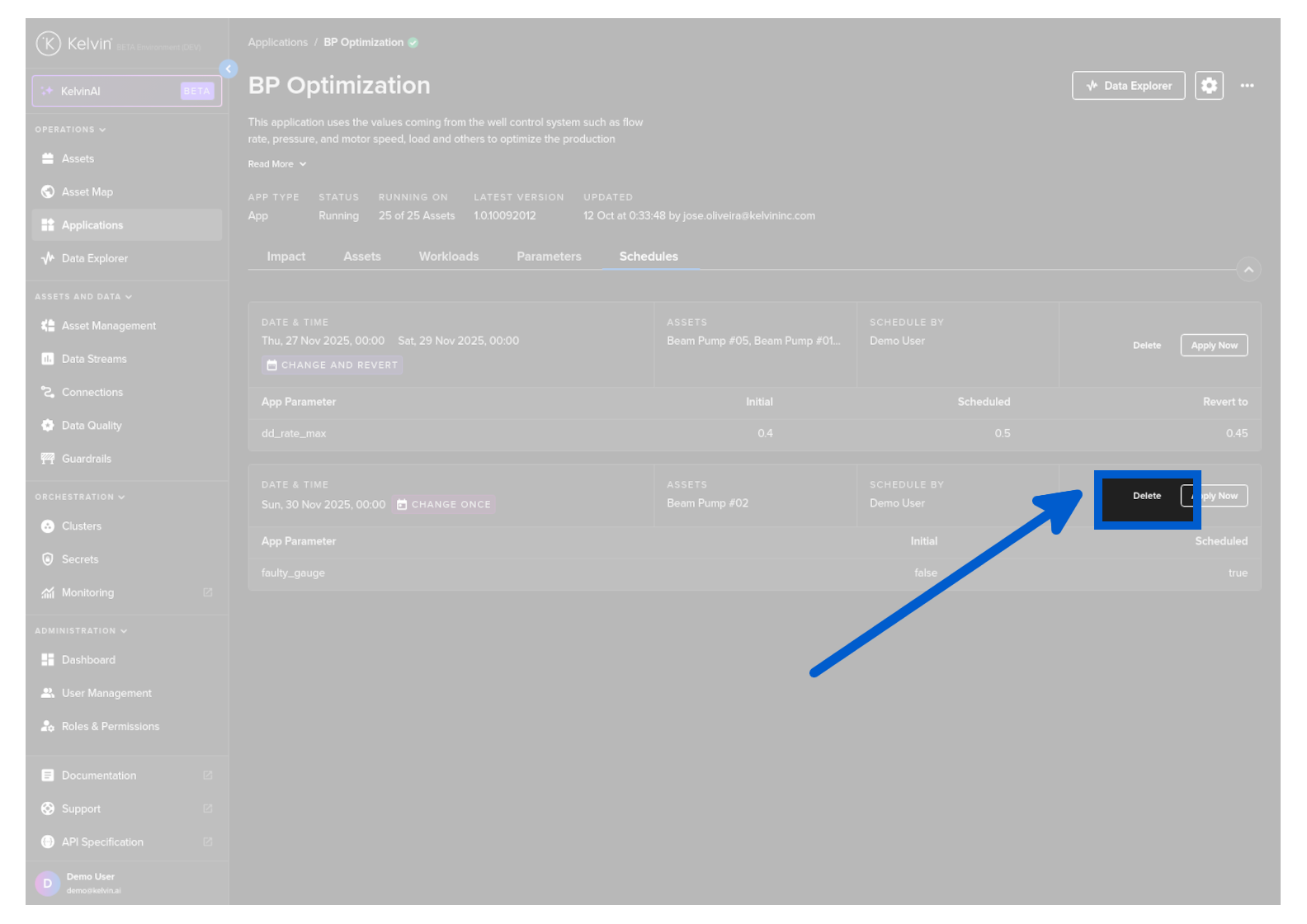Click the three-dot more options icon
The height and width of the screenshot is (924, 1307).
pyautogui.click(x=1247, y=86)
